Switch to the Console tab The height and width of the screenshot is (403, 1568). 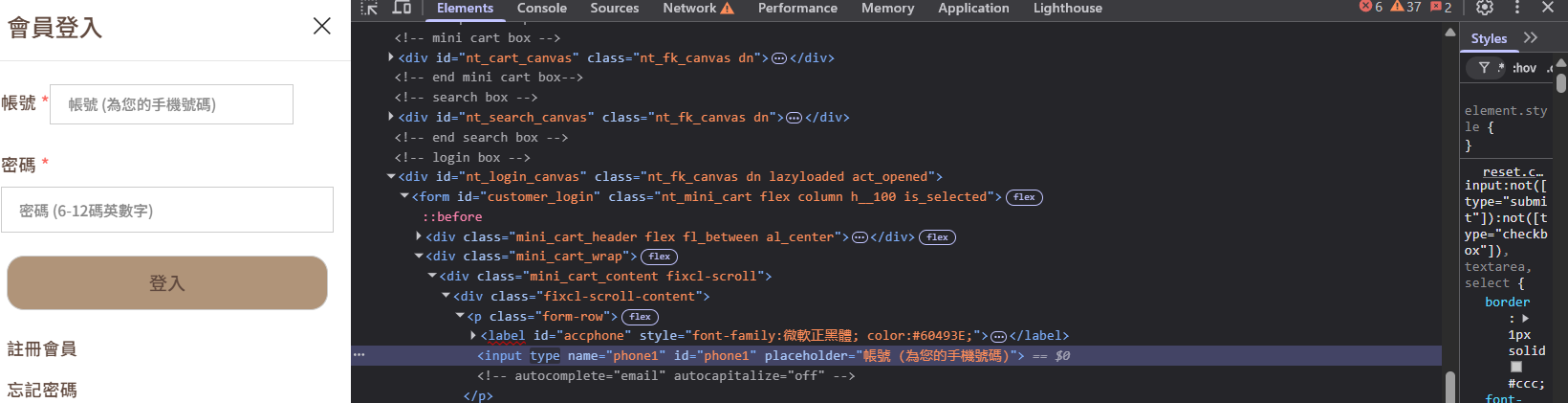pyautogui.click(x=542, y=8)
